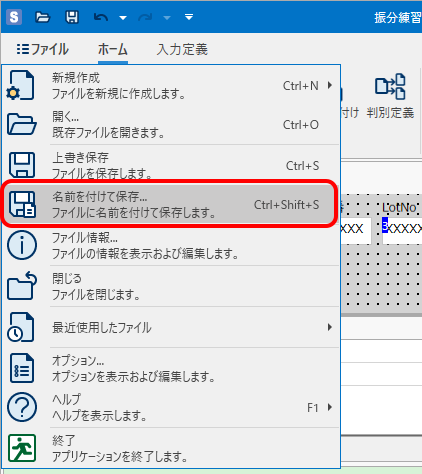
Task: Click the open folder icon in title bar
Action: [x=43, y=17]
